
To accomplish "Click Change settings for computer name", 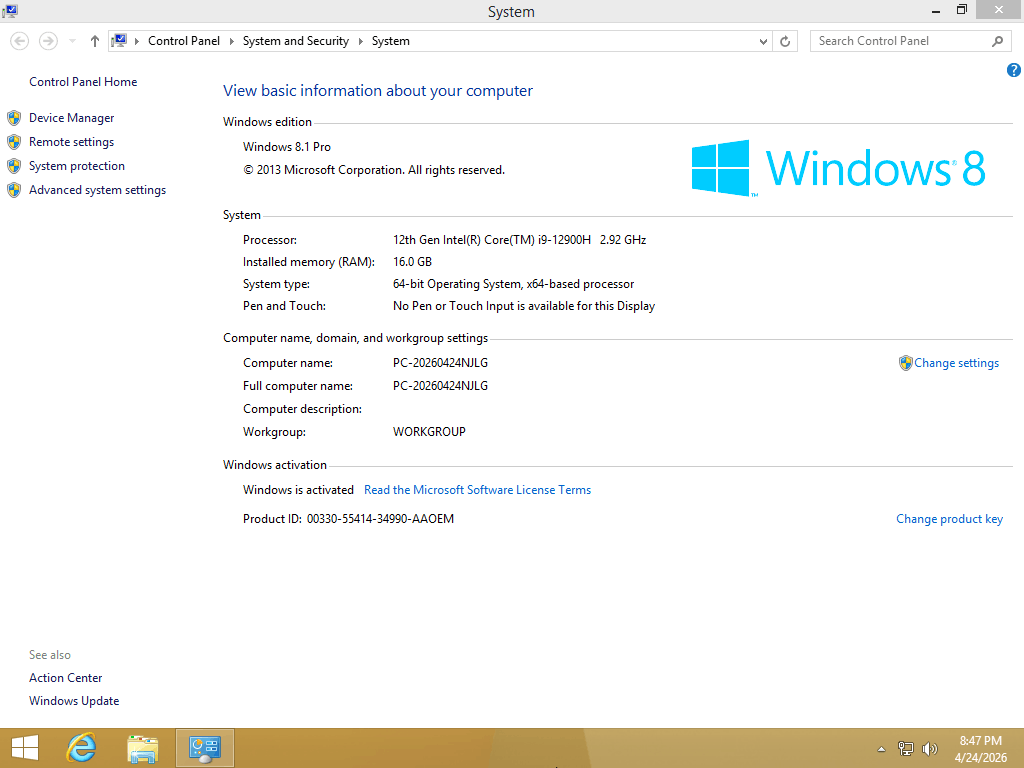I will (956, 363).
